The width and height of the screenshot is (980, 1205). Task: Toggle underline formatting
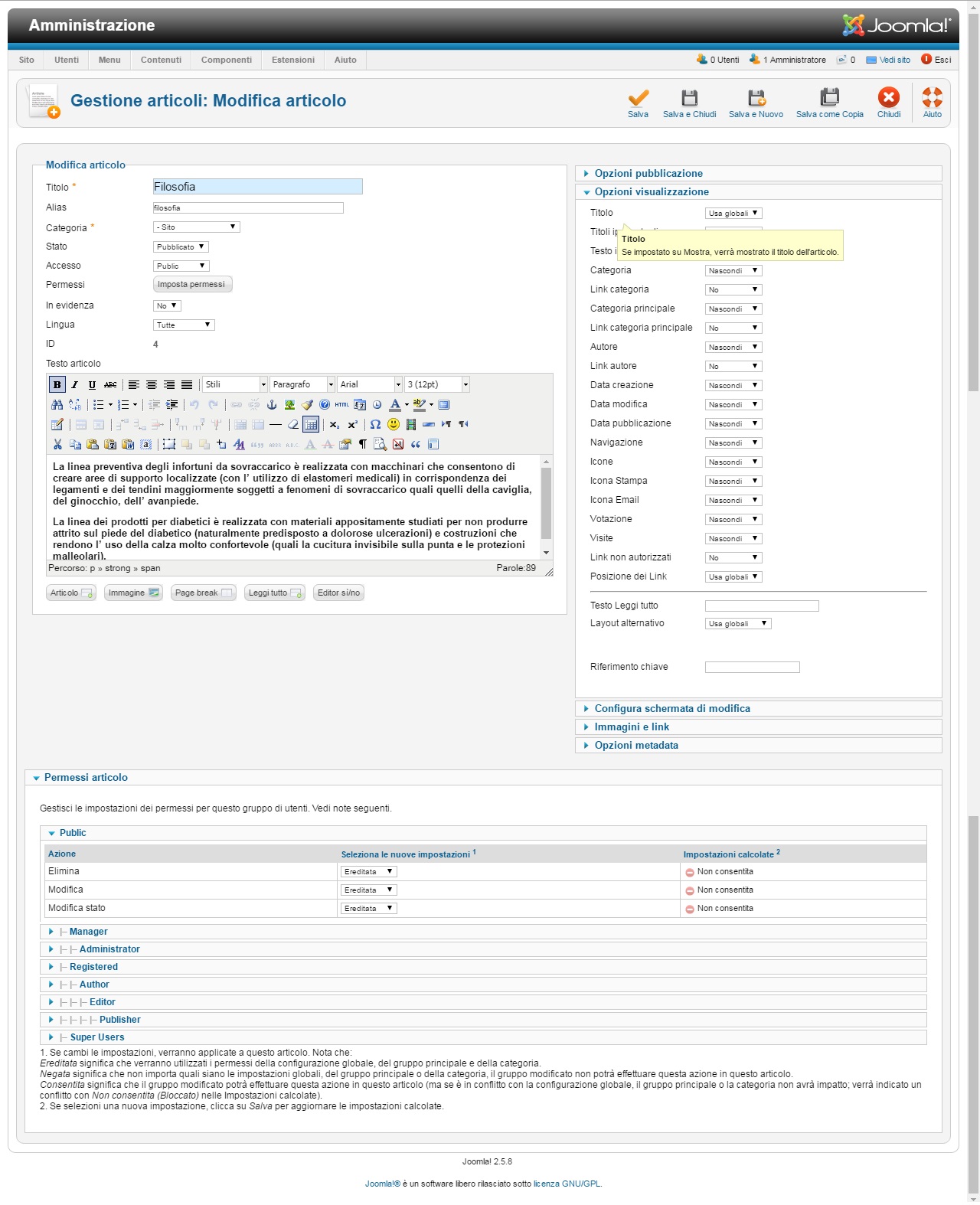pos(92,384)
